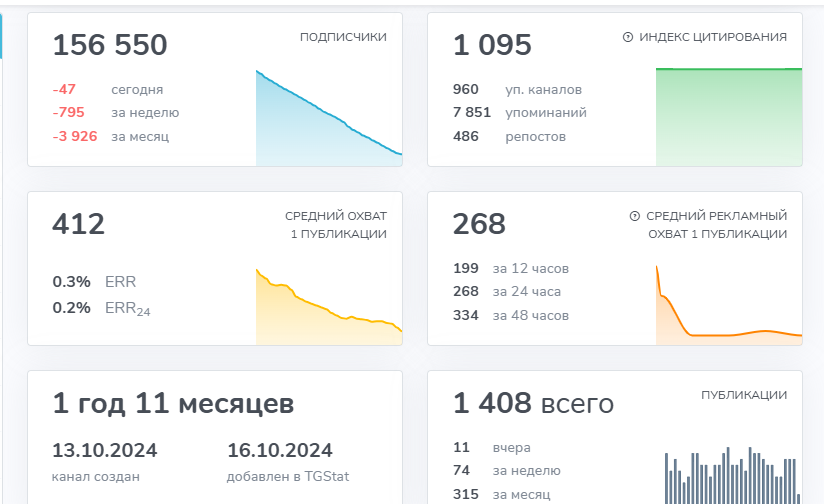Viewport: 824px width, 504px height.
Task: Click the 960 уп. каналов row
Action: [517, 89]
